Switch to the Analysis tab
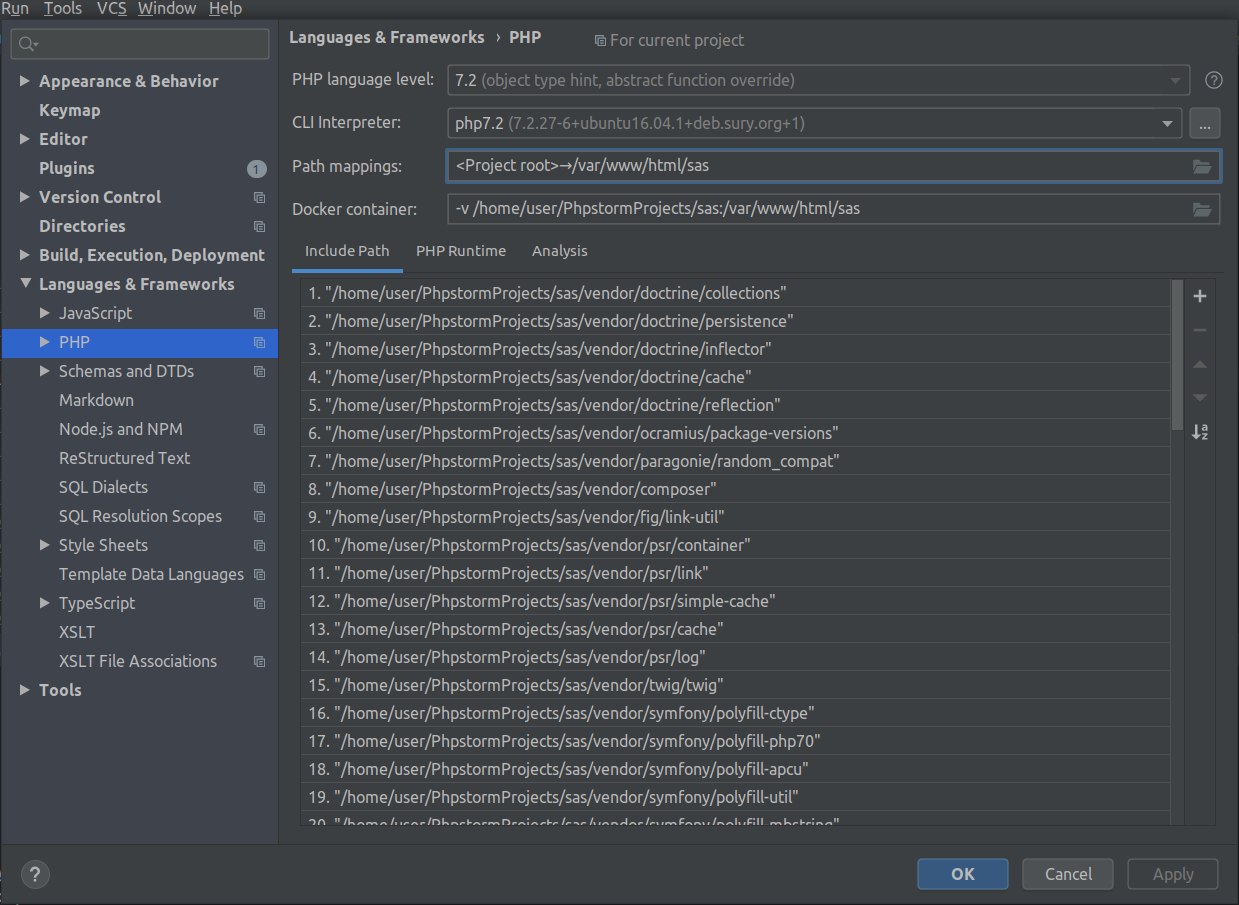This screenshot has width=1239, height=905. click(560, 251)
